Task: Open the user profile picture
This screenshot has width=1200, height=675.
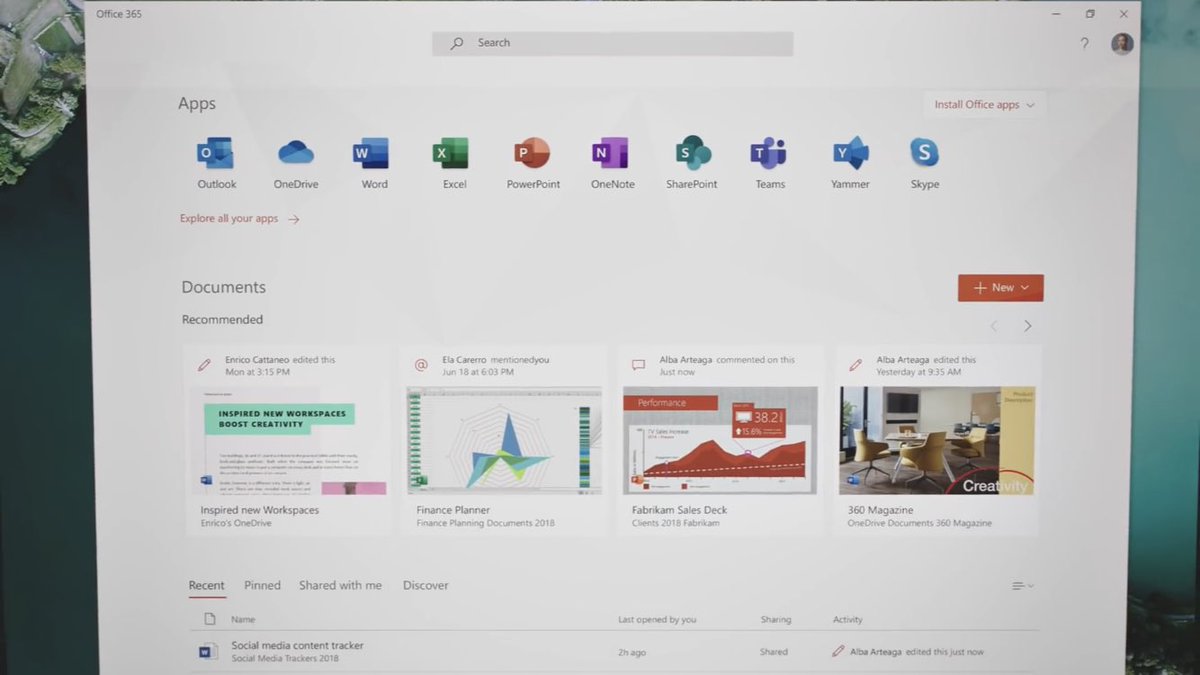Action: (x=1122, y=44)
